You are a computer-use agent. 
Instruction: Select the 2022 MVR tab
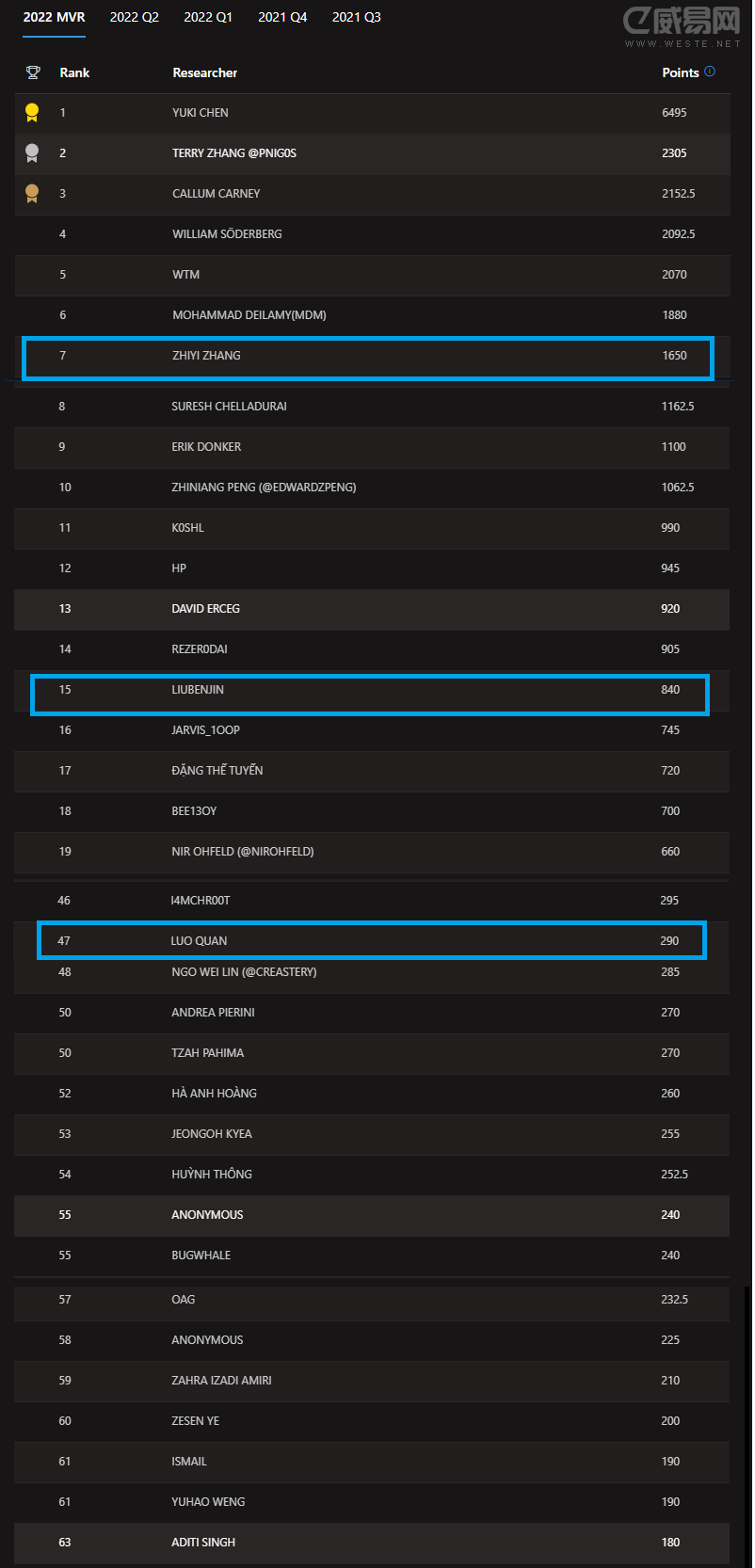tap(54, 18)
